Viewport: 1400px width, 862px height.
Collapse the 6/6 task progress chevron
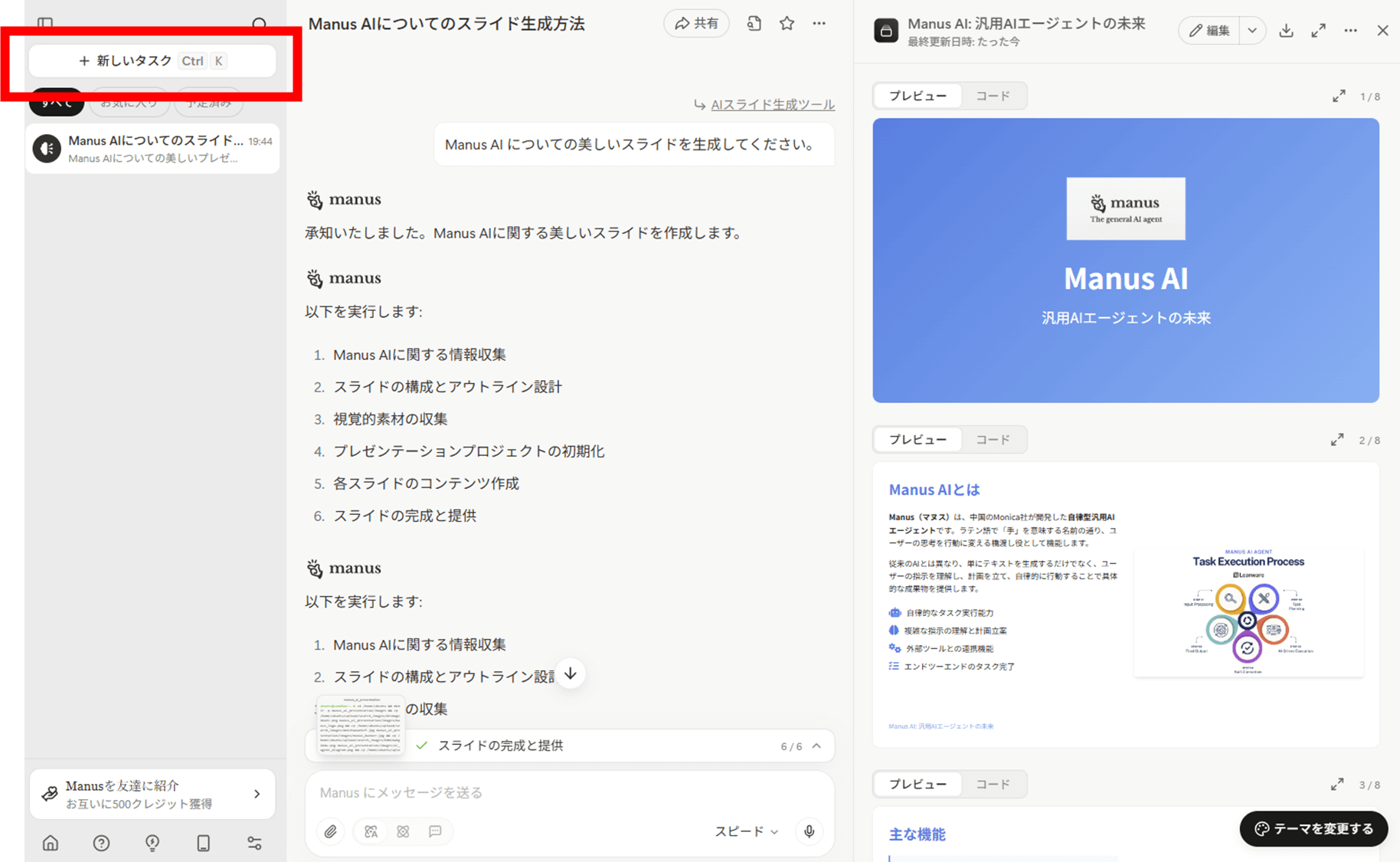(817, 746)
